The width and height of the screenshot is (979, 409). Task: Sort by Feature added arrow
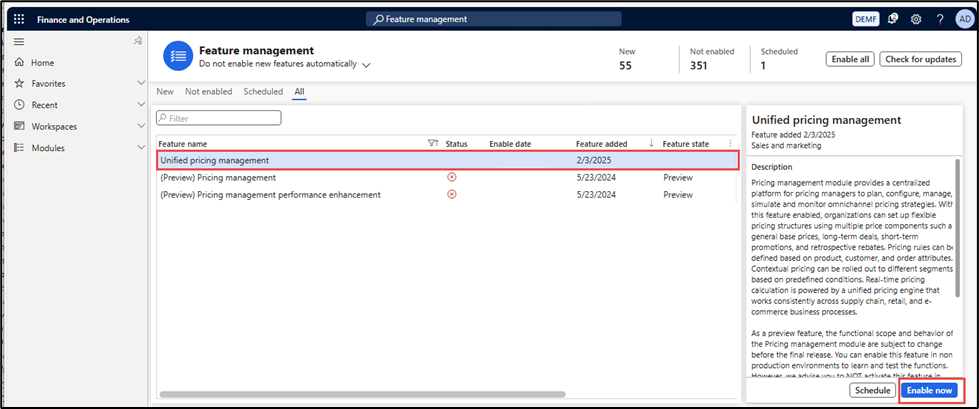click(x=651, y=144)
